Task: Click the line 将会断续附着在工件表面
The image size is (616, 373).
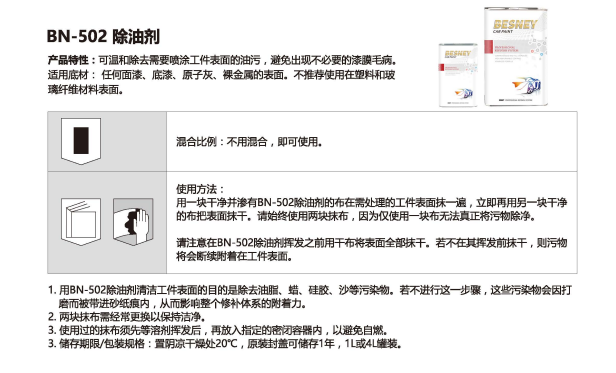Action: [234, 256]
